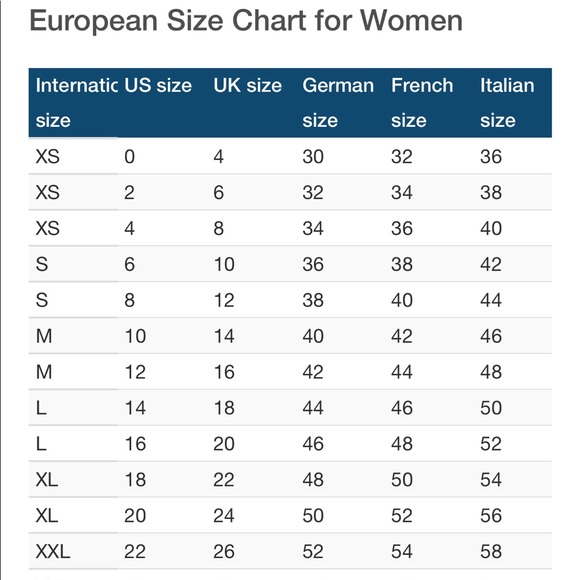Click UK size value 12
The height and width of the screenshot is (580, 580).
[x=224, y=300]
